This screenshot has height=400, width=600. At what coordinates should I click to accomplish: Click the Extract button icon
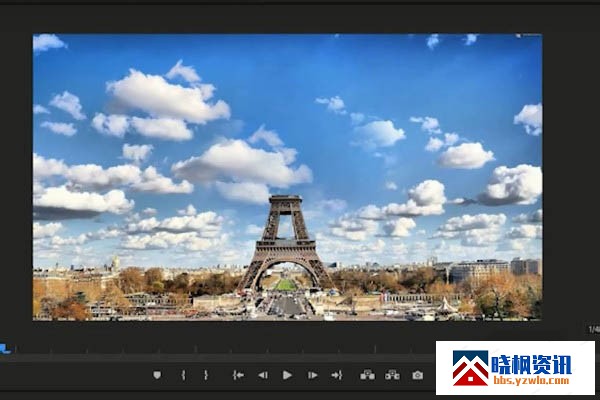coord(392,375)
